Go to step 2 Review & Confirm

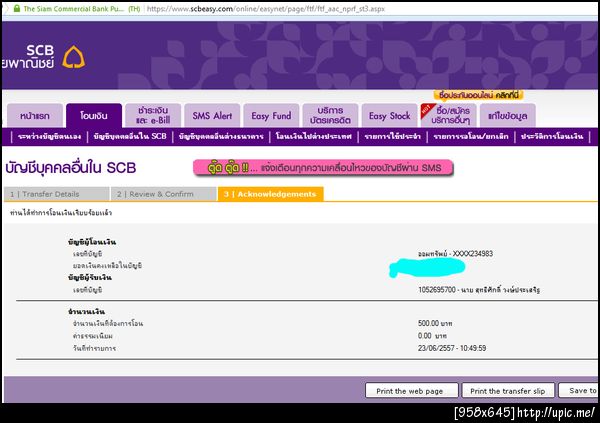164,194
